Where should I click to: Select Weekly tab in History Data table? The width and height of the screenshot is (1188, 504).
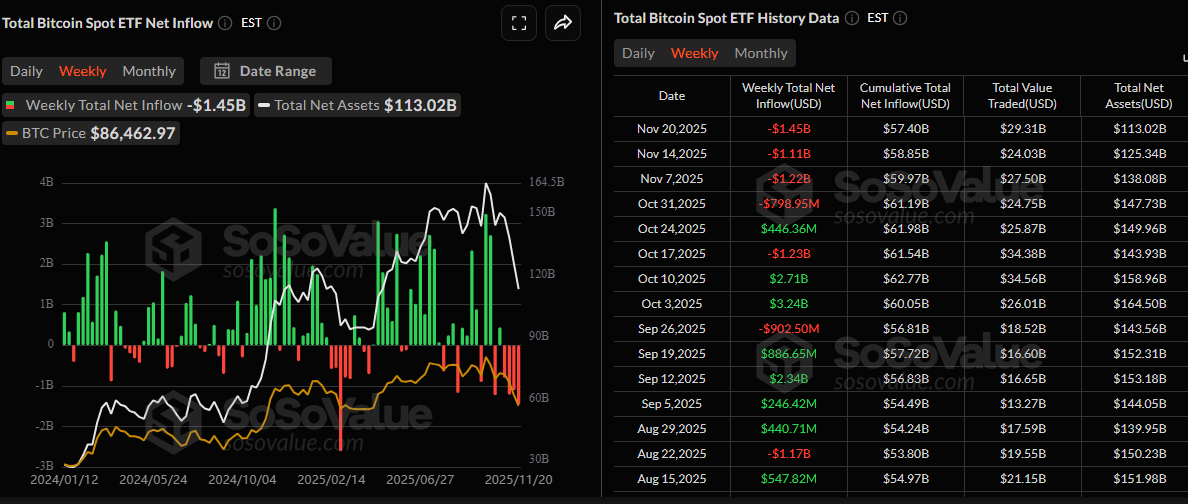[694, 53]
